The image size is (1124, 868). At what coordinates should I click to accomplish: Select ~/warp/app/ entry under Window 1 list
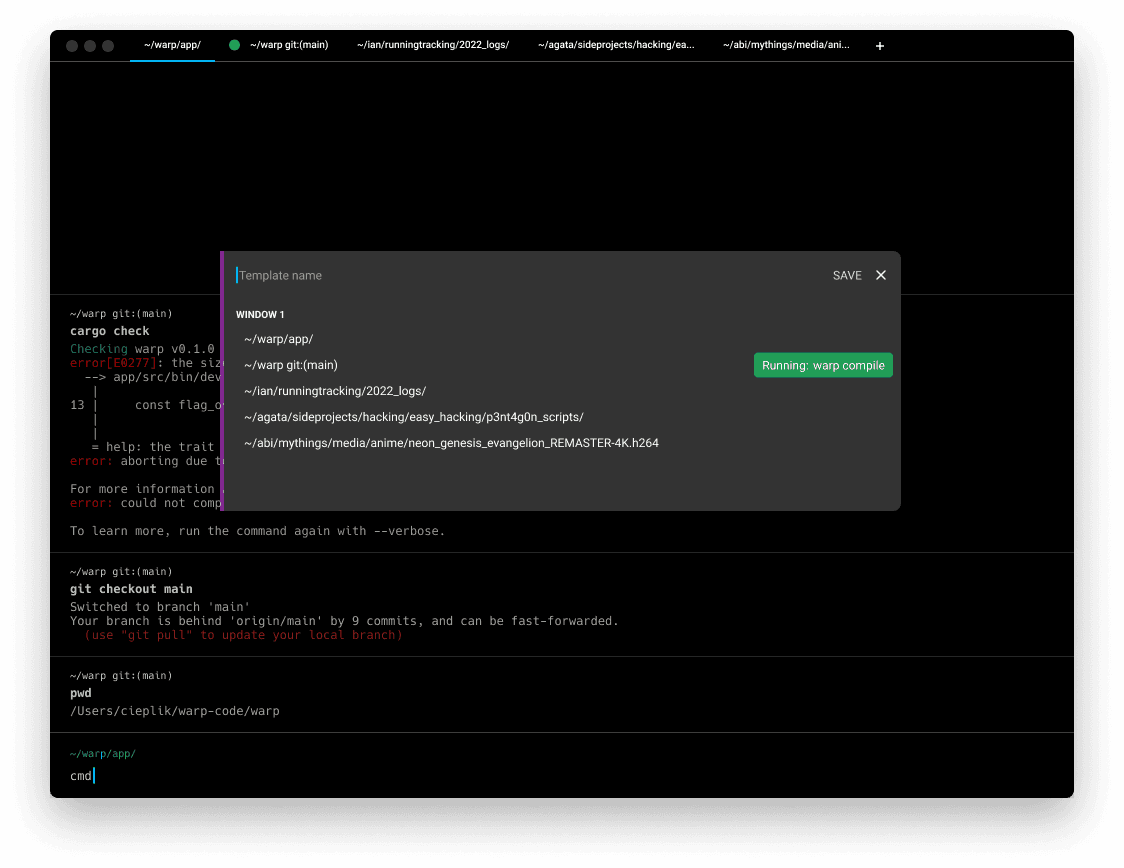pos(279,339)
